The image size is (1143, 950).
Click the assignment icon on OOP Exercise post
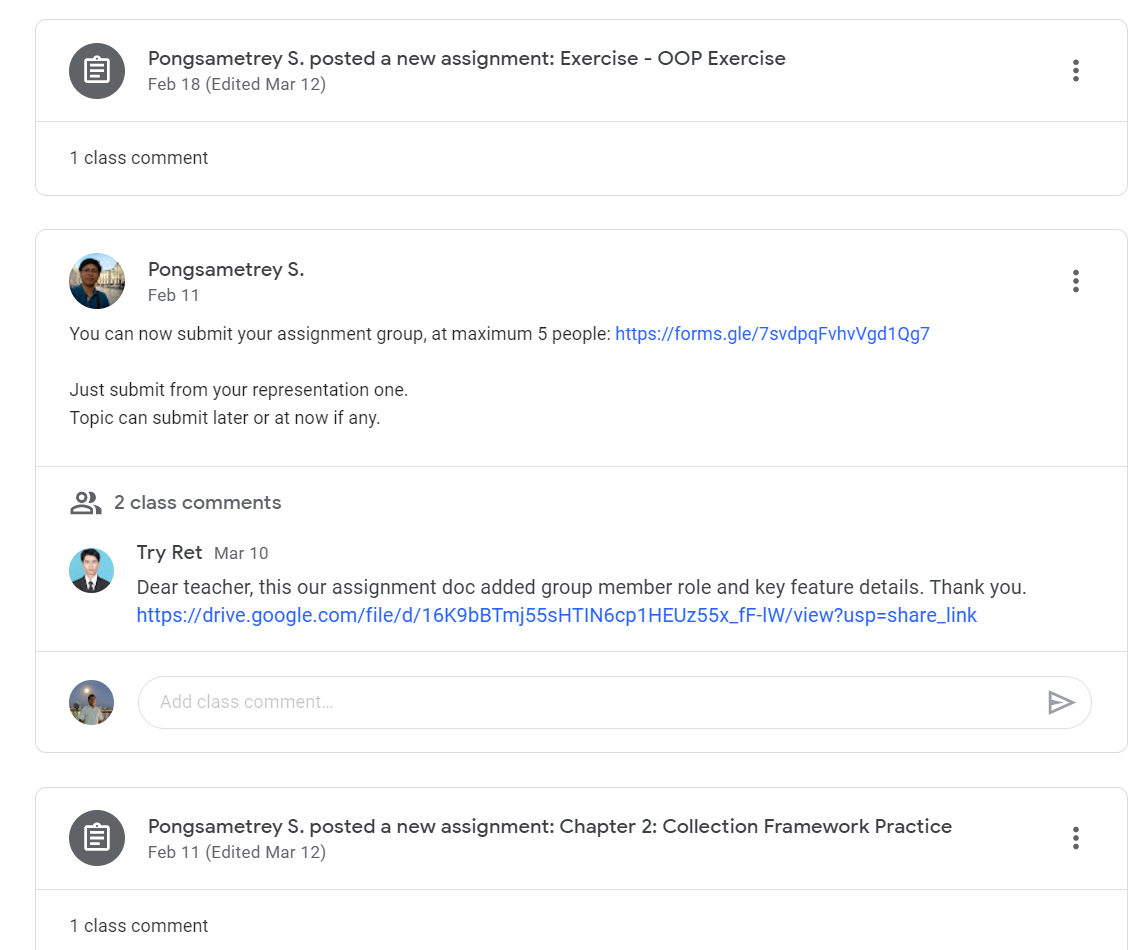(x=96, y=70)
